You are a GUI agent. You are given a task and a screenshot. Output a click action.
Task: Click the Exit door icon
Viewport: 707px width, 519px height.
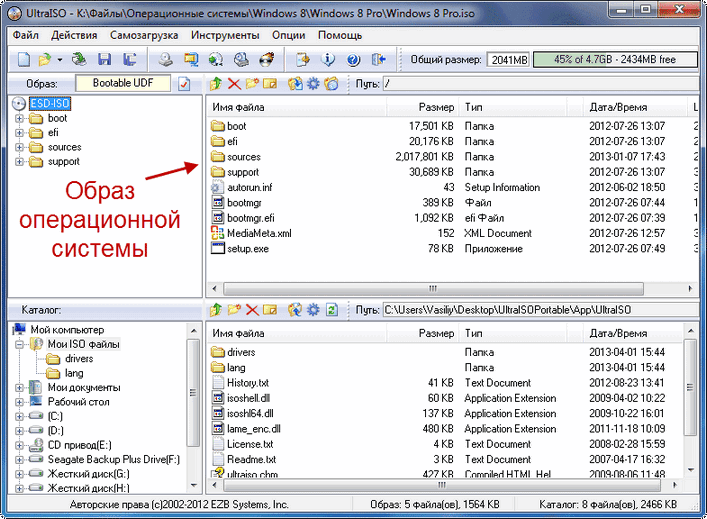coord(378,59)
